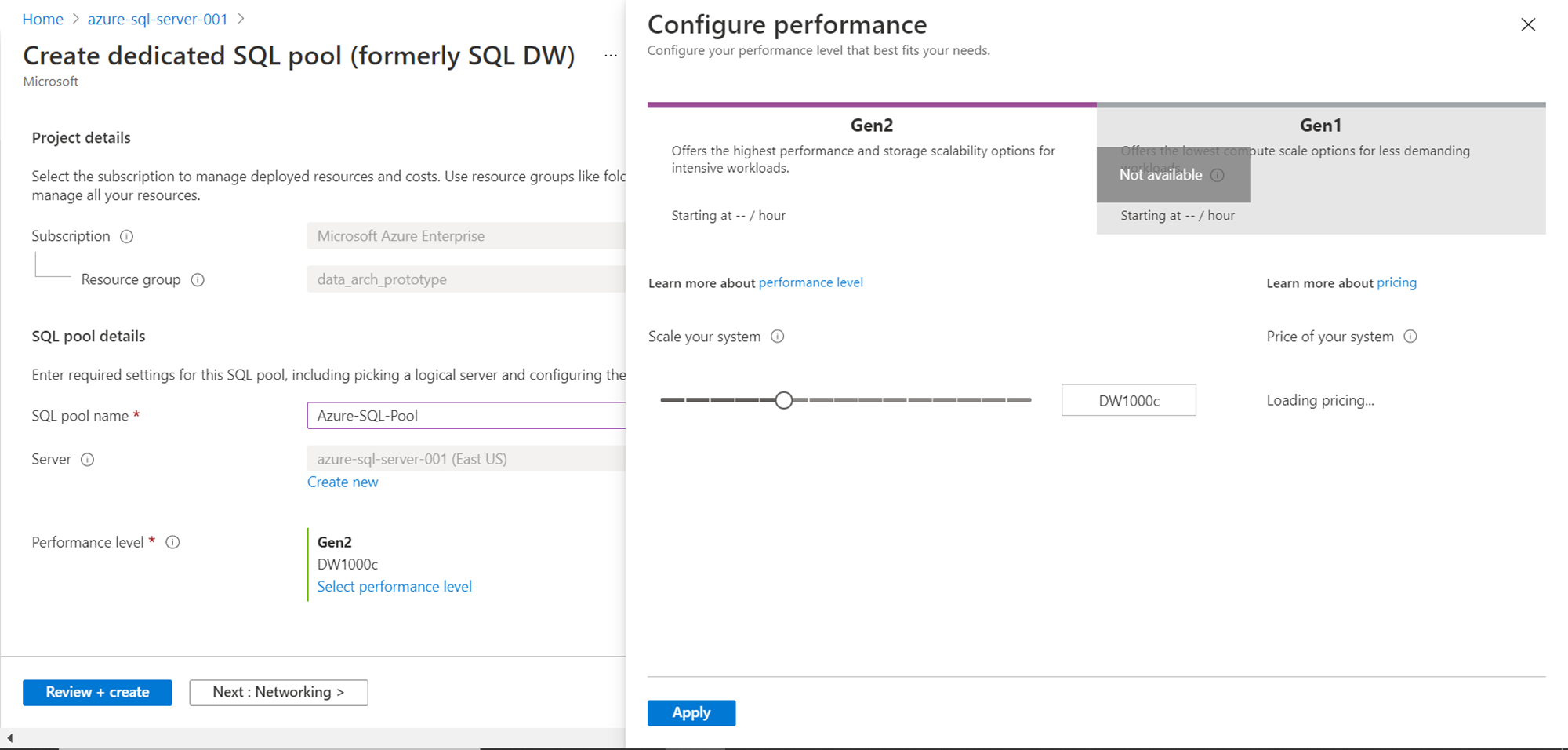This screenshot has width=1568, height=750.
Task: Click Scale your system info icon
Action: (777, 337)
